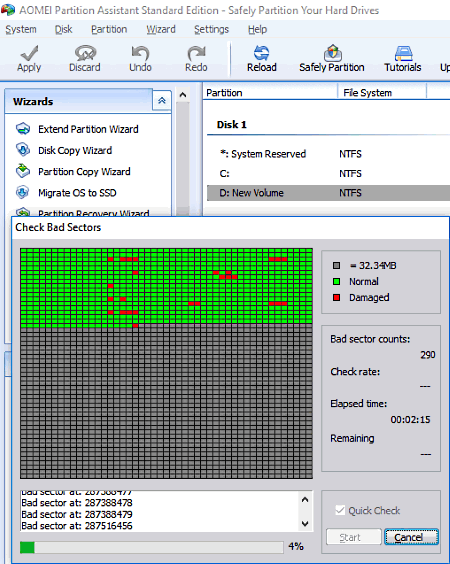Click the sidebar scroll up arrow
The image size is (450, 564).
pyautogui.click(x=183, y=95)
